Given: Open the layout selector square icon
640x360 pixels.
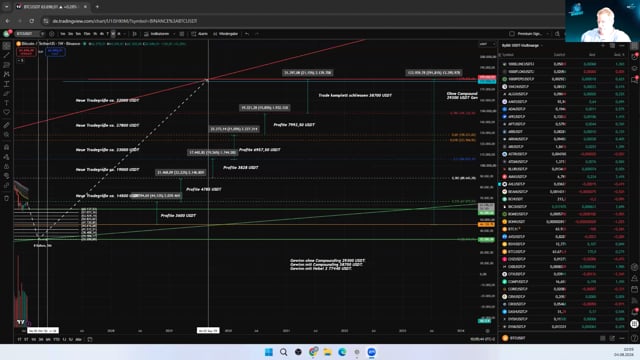Looking at the screenshot, I should [x=512, y=34].
